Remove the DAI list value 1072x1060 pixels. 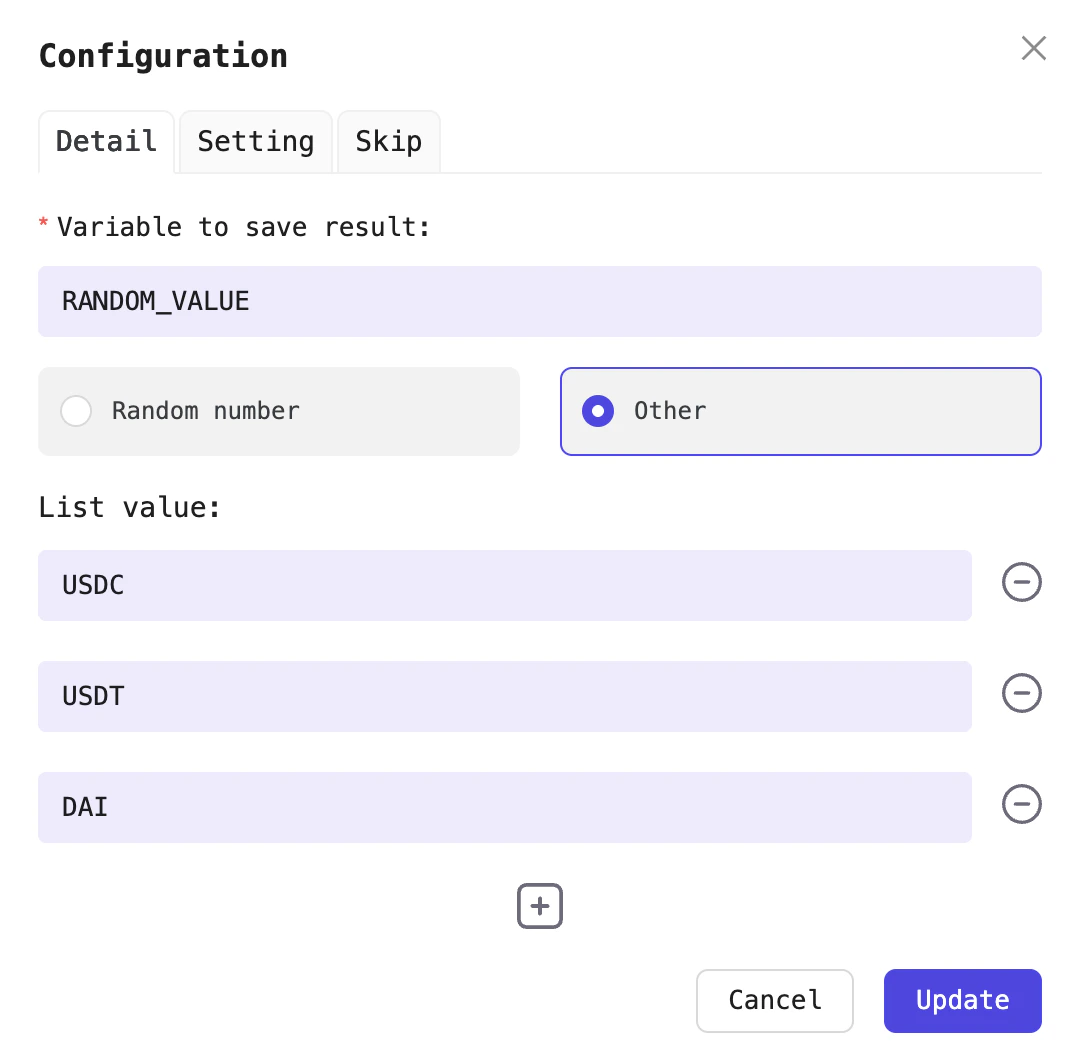pos(1021,804)
